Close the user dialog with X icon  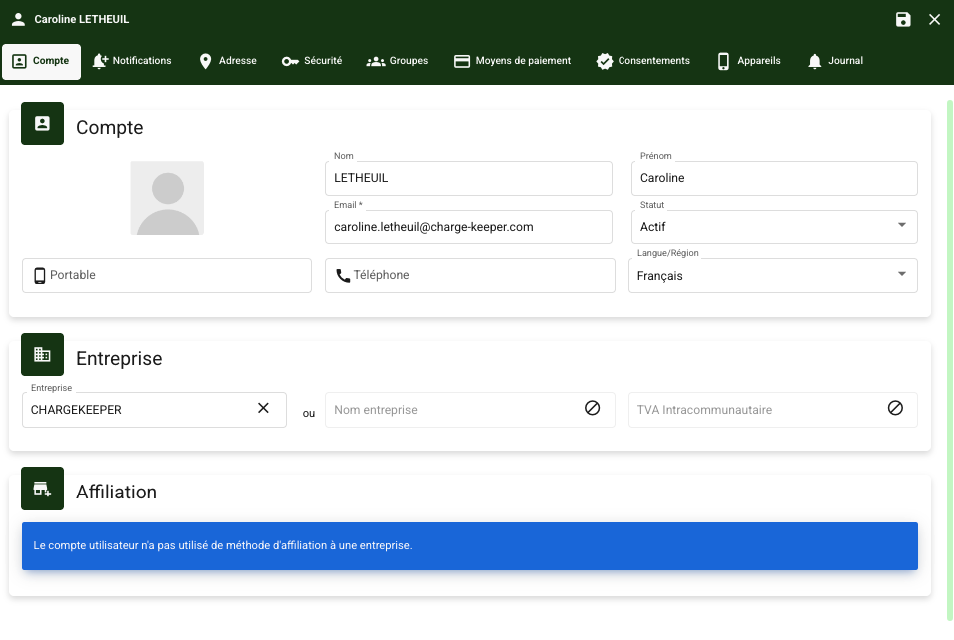coord(935,19)
